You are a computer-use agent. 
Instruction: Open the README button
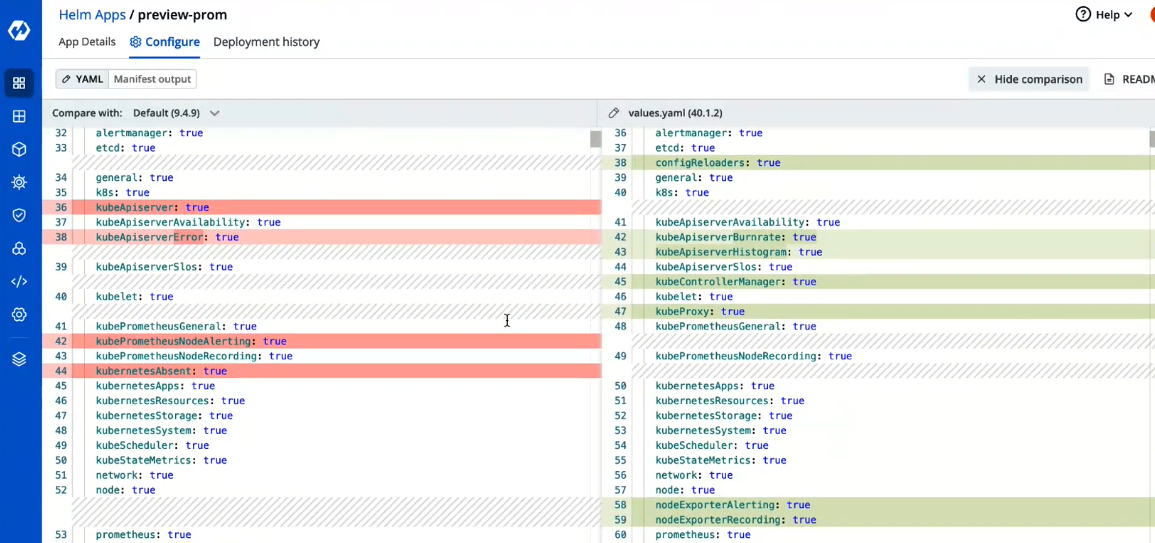click(1130, 79)
